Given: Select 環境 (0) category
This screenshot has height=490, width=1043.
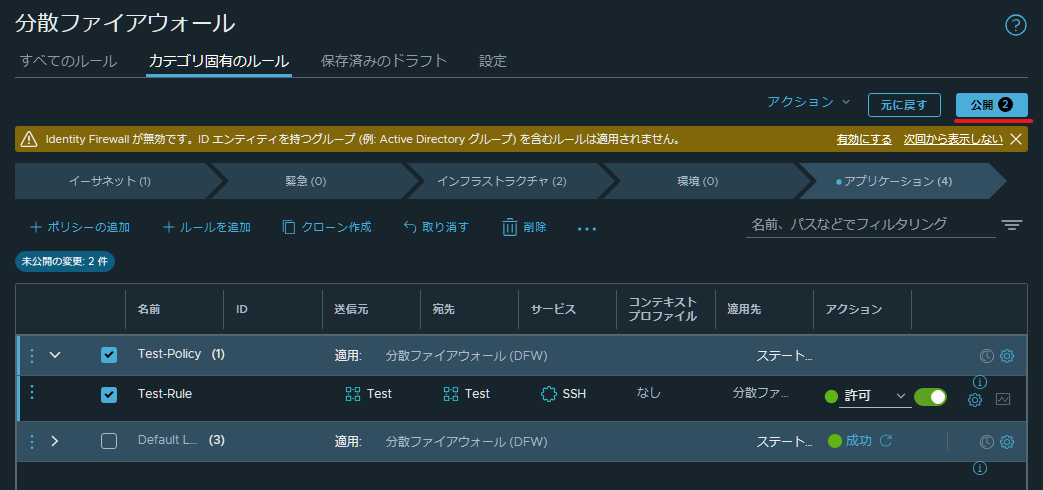Looking at the screenshot, I should coord(698,181).
